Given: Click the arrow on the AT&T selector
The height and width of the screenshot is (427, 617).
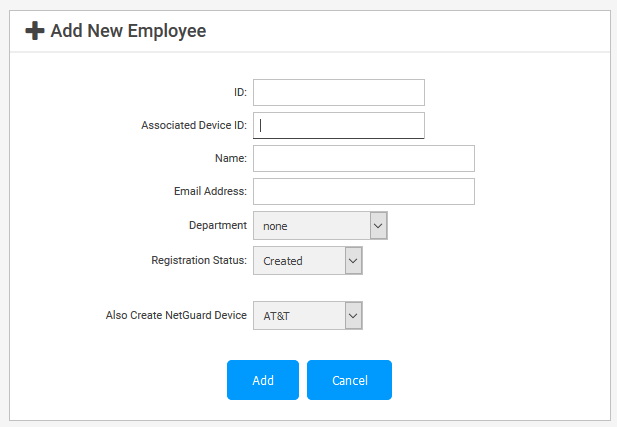Looking at the screenshot, I should [x=353, y=316].
